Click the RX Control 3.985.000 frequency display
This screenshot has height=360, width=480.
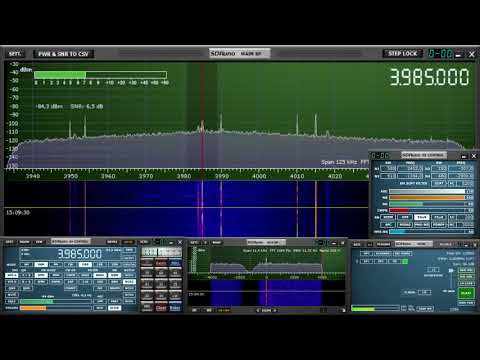(x=80, y=254)
